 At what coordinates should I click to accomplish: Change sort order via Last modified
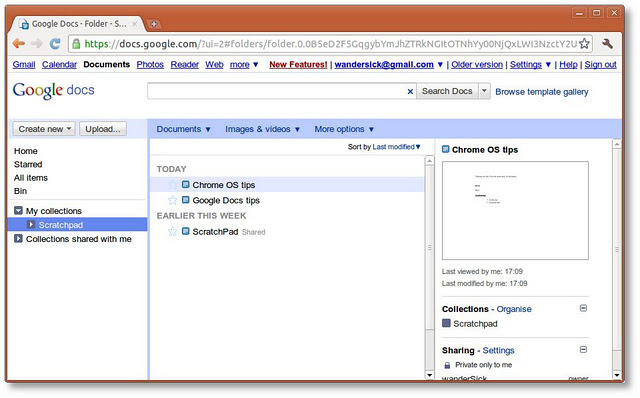[396, 147]
